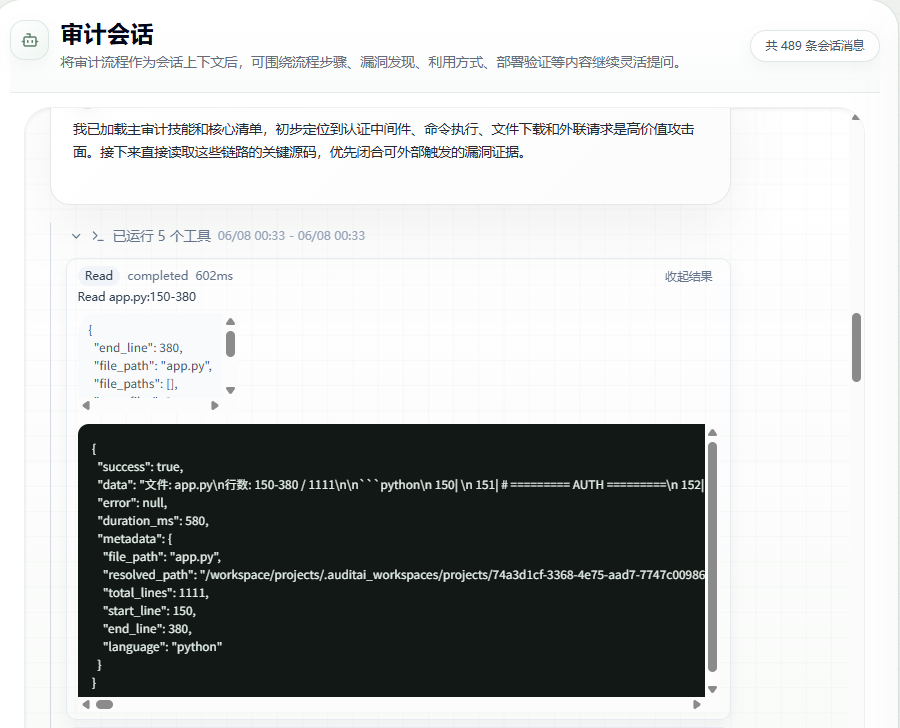The image size is (900, 728).
Task: Click the assistant message starting 我已加载主审计技能
Action: point(383,141)
